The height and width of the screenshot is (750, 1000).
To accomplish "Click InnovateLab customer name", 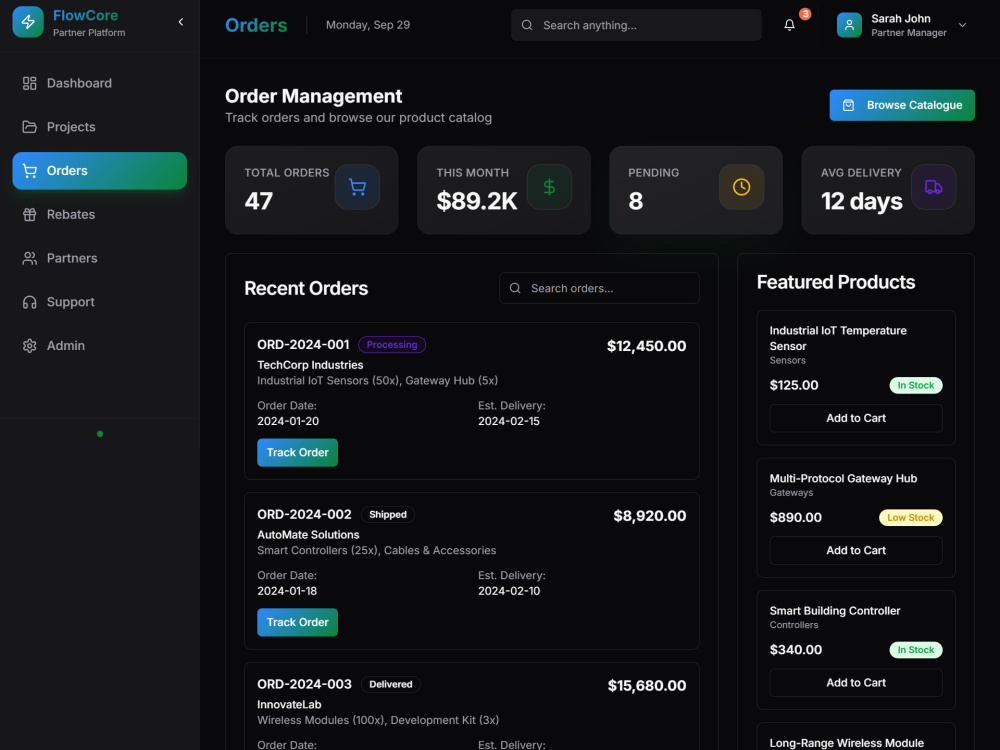I will (289, 704).
